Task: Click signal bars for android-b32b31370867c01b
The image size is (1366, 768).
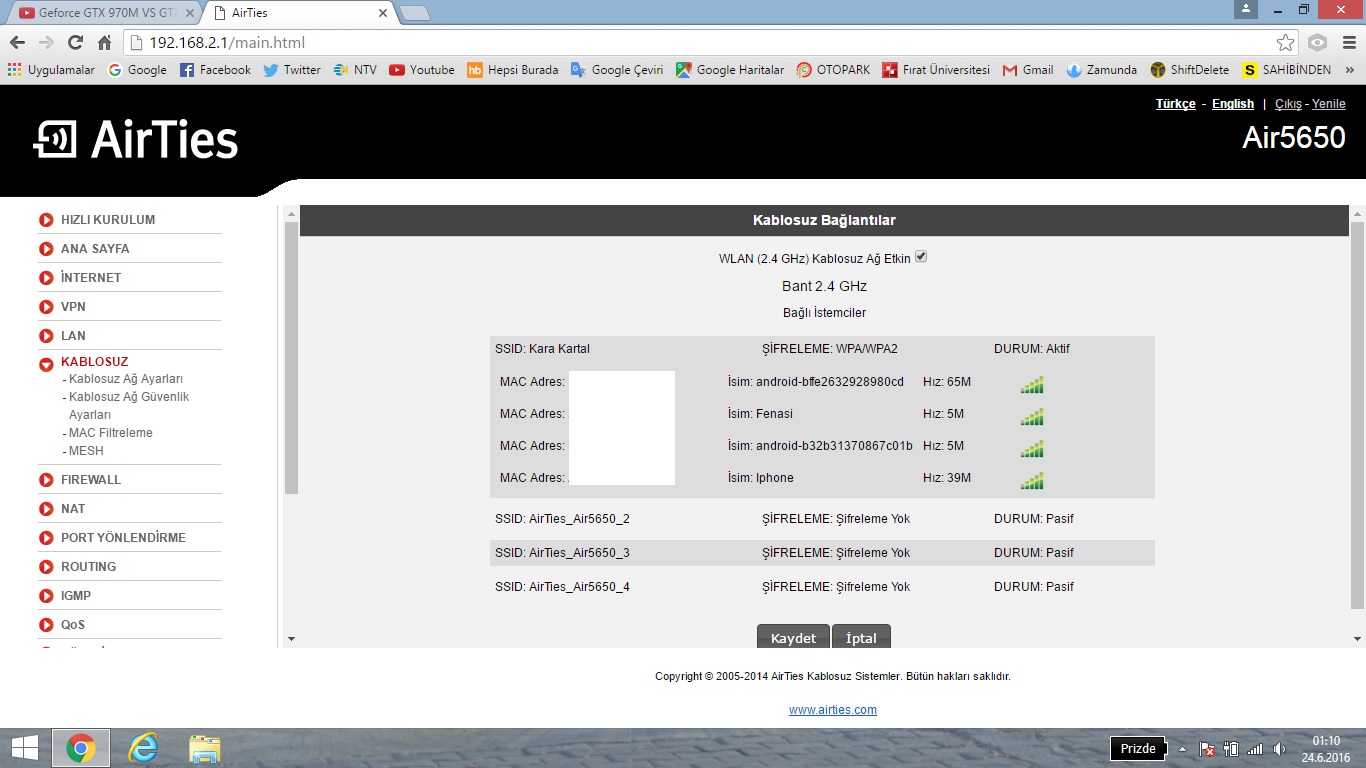Action: point(1031,448)
